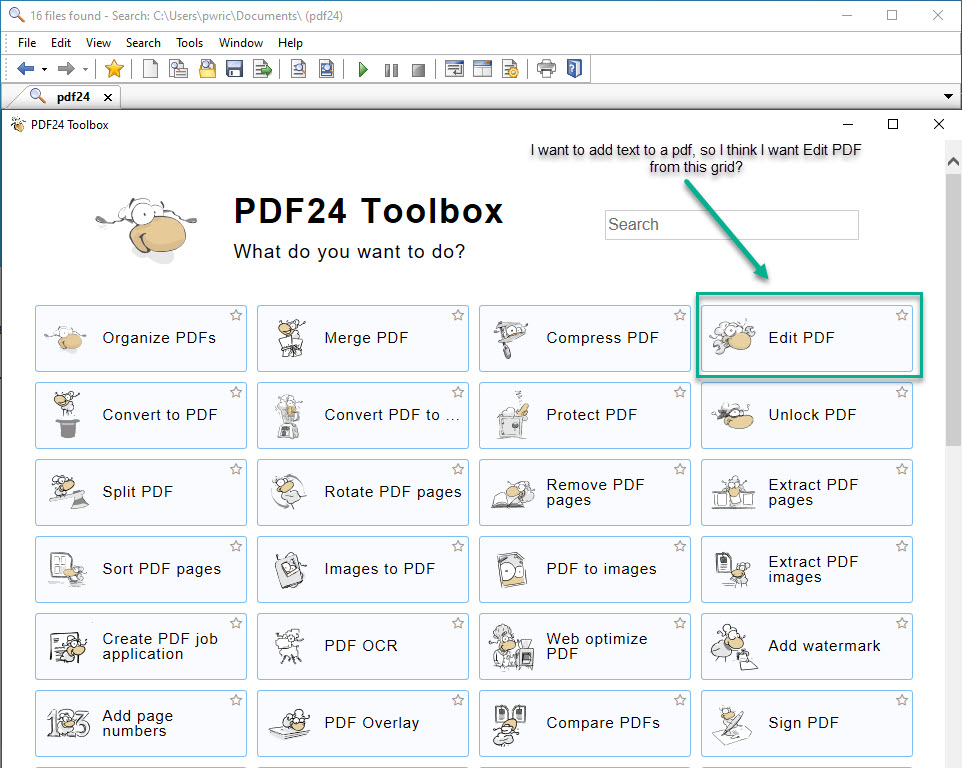Open the Compress PDF tool tile
962x768 pixels.
585,338
